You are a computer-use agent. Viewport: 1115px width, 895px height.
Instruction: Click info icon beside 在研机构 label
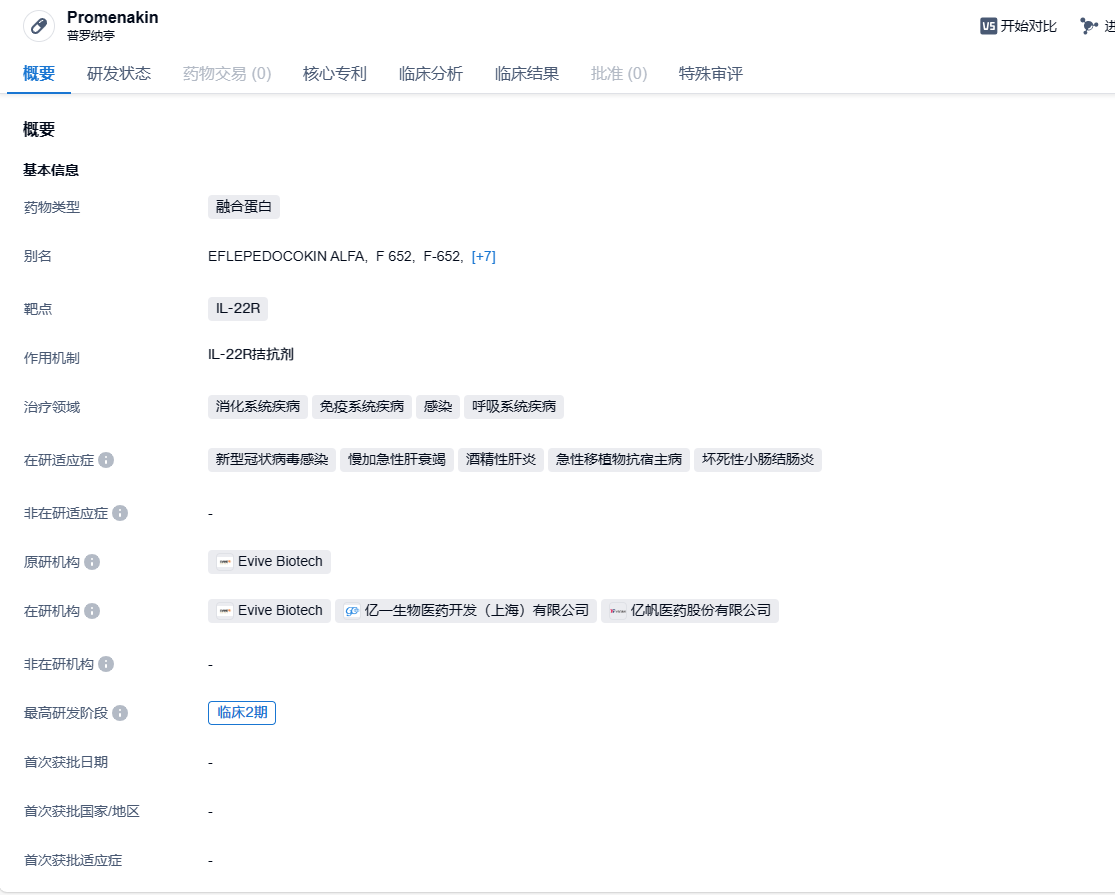92,611
